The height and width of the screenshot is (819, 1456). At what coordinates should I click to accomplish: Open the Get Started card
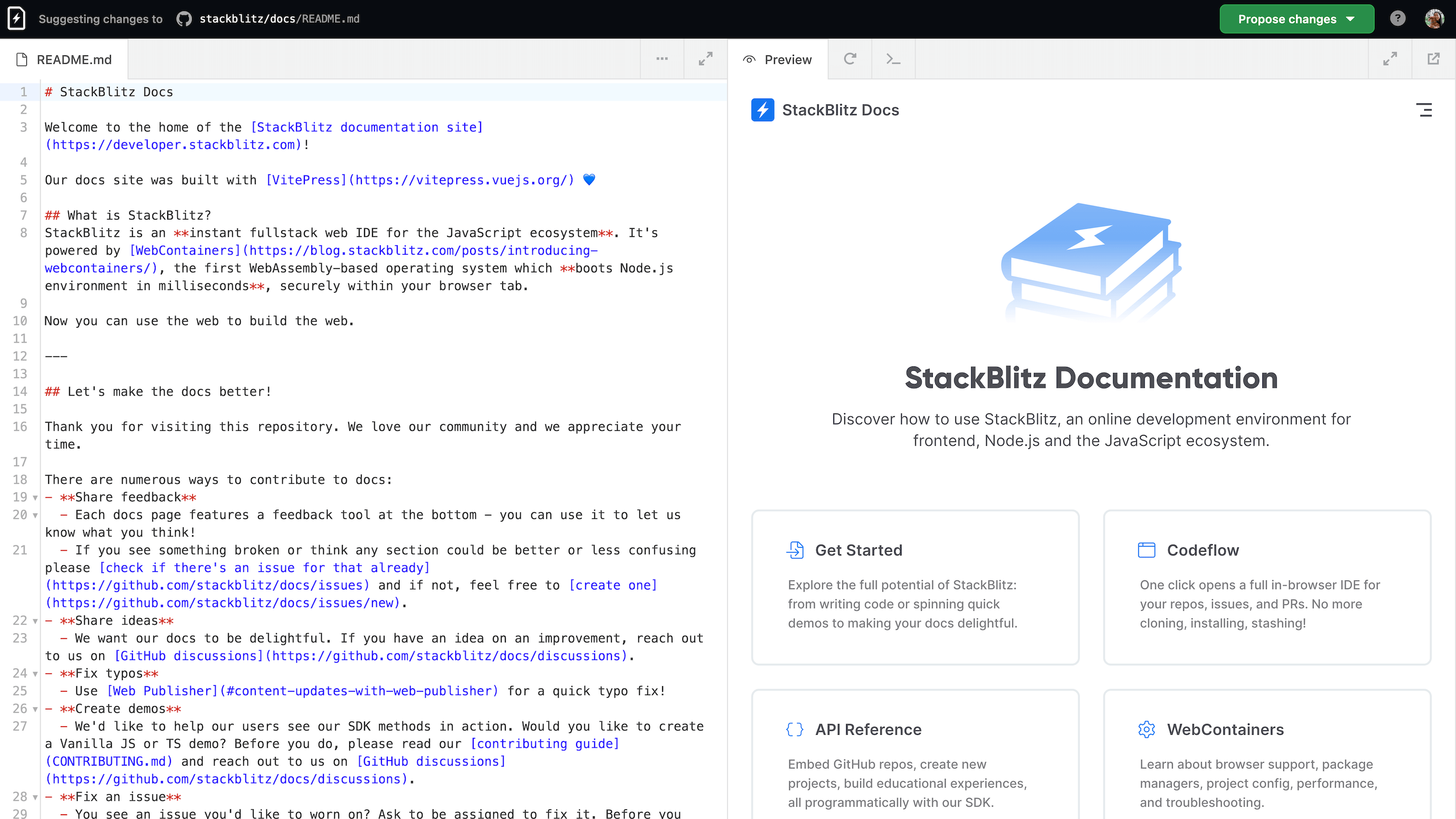[915, 587]
